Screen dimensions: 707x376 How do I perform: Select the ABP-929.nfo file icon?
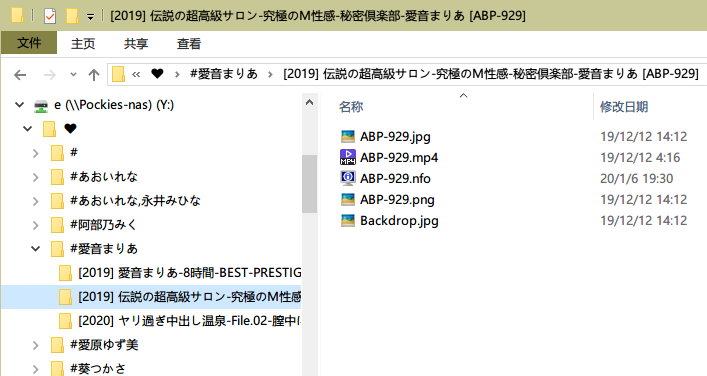pyautogui.click(x=348, y=178)
